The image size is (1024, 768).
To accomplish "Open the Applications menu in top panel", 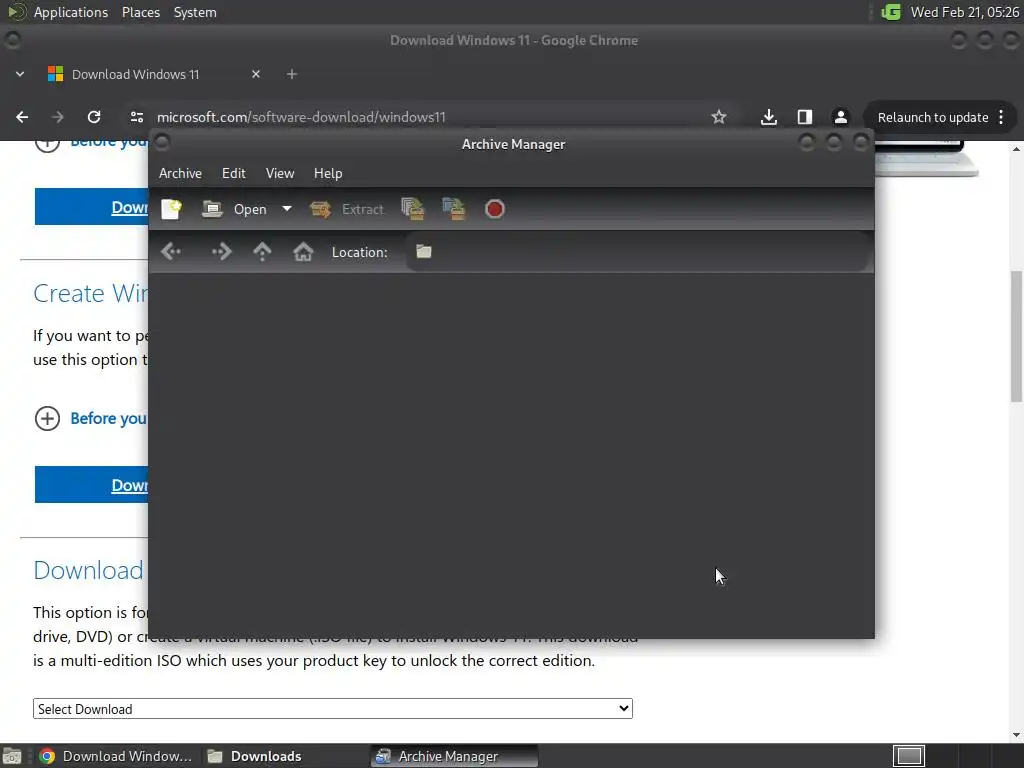I will [71, 12].
